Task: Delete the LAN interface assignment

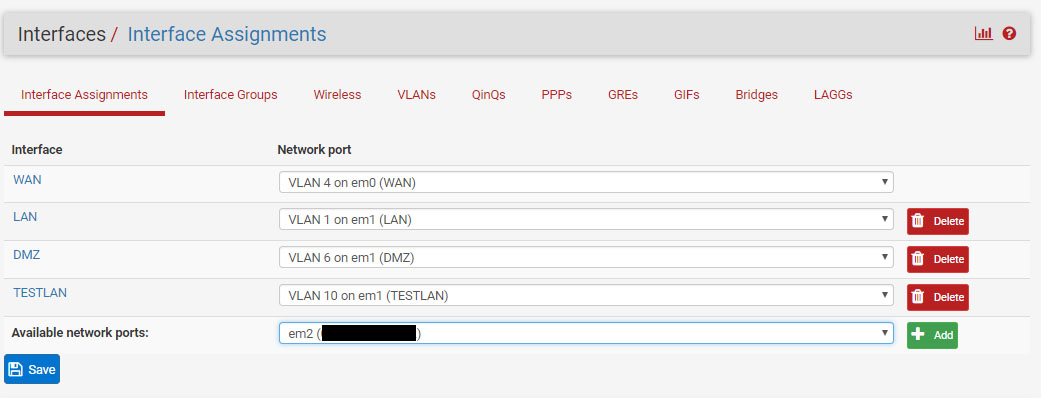Action: (938, 221)
